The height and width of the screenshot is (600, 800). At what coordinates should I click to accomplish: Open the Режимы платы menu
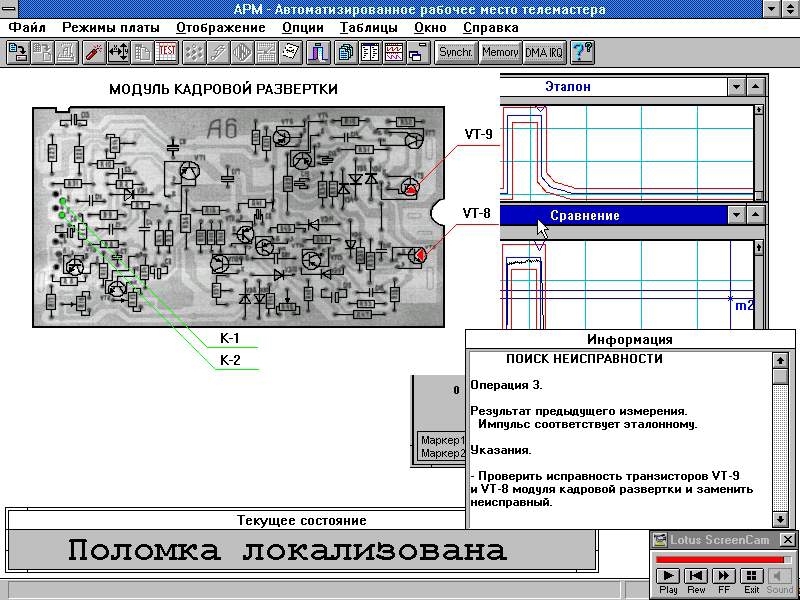[111, 28]
